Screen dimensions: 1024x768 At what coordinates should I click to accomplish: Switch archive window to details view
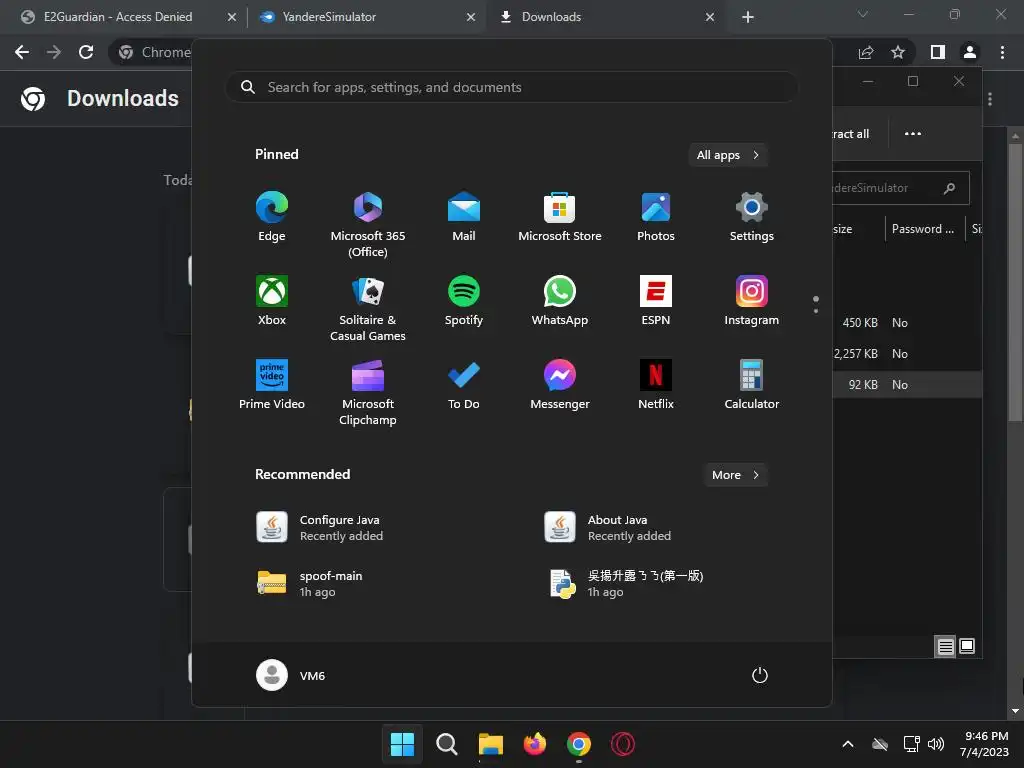(945, 647)
